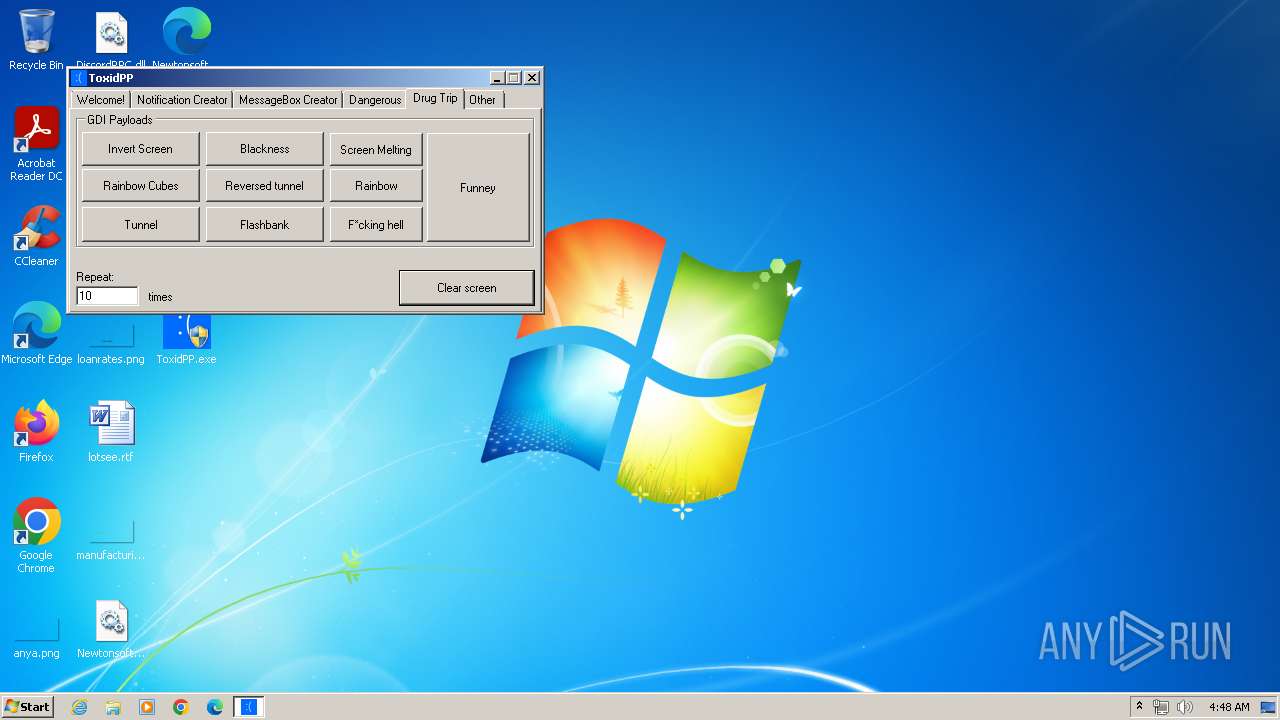Click the Flashbank button
The image size is (1280, 720).
pyautogui.click(x=264, y=225)
